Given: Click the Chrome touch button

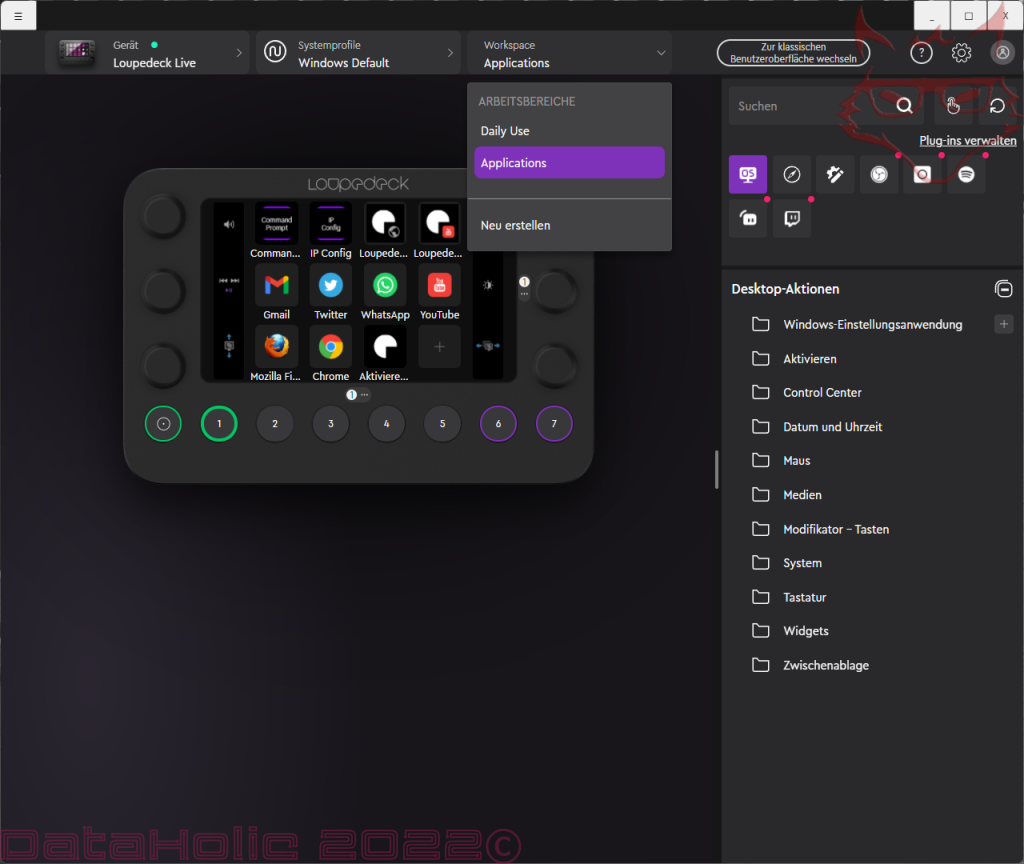Looking at the screenshot, I should [330, 347].
